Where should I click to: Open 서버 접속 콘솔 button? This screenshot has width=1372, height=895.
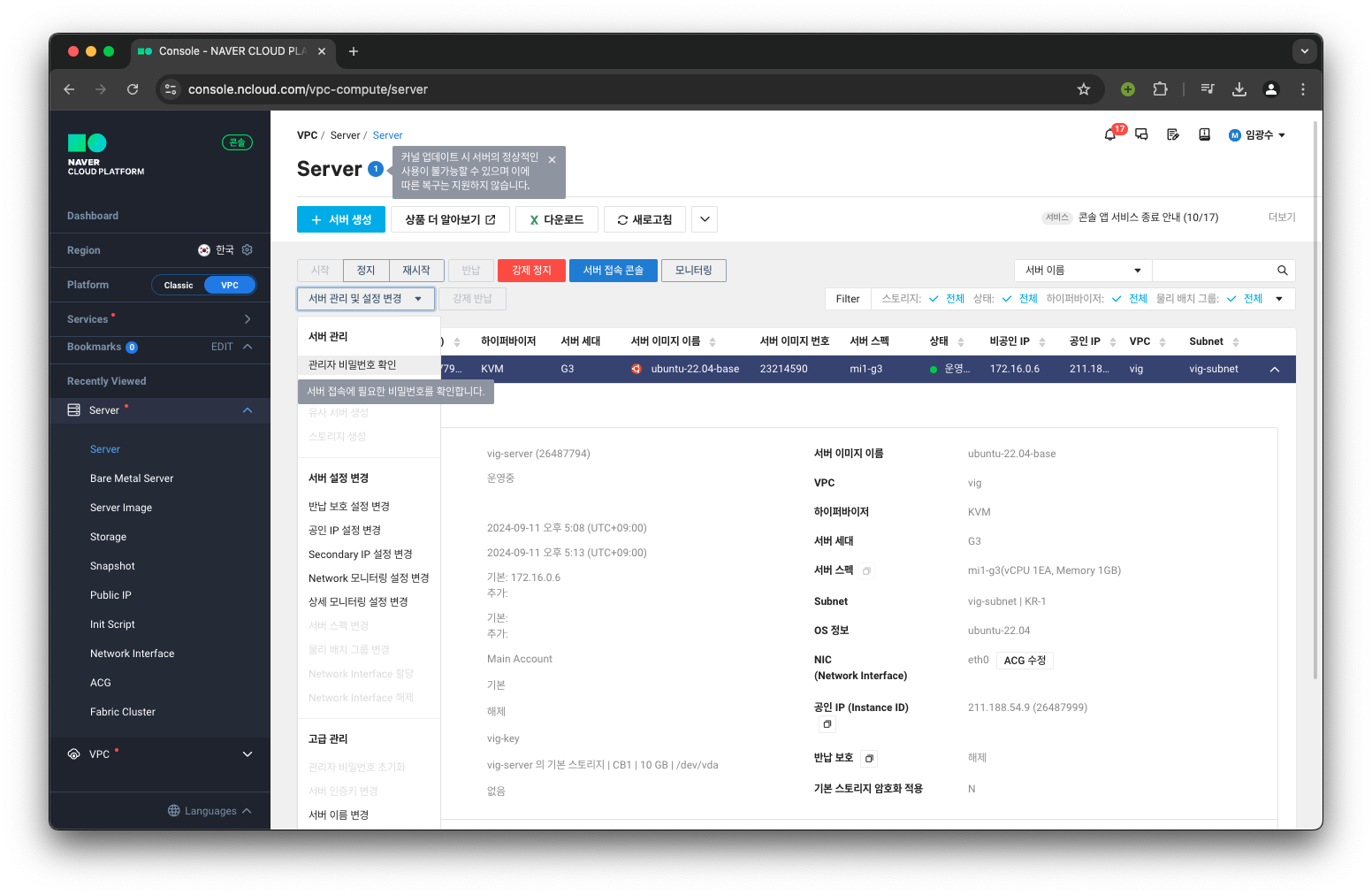coord(614,271)
